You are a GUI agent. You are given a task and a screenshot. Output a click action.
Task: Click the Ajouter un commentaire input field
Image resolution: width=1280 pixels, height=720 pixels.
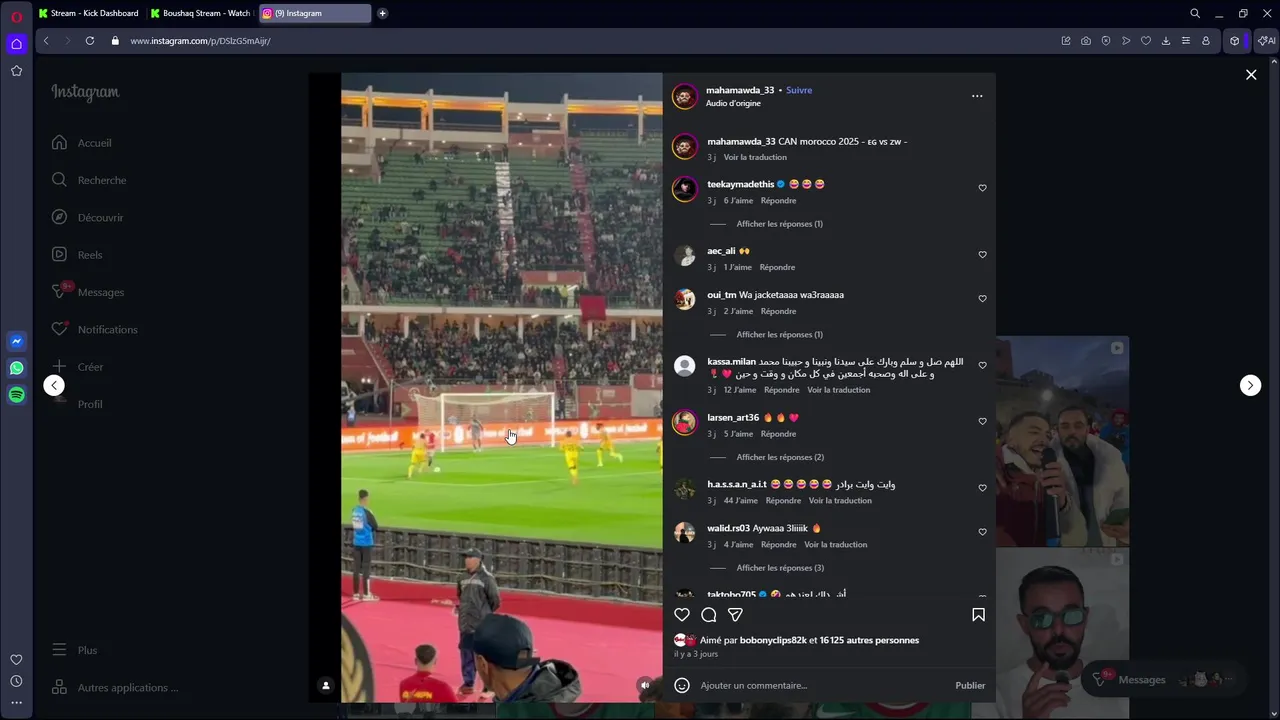(x=820, y=685)
